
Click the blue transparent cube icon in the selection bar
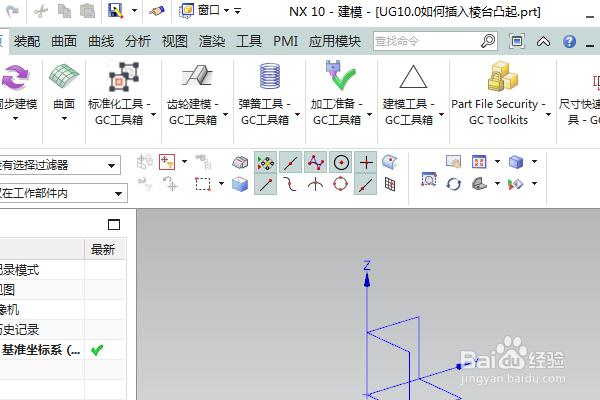(x=240, y=184)
